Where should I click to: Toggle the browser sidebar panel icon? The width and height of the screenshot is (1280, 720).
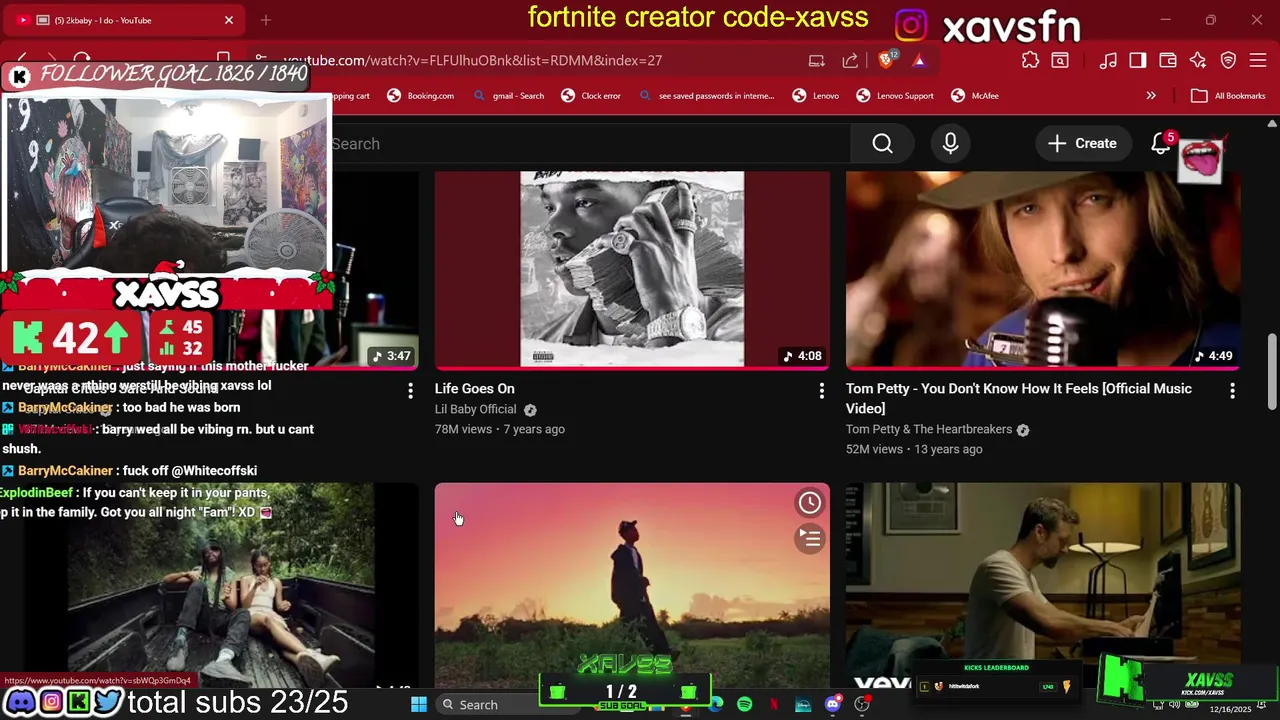click(x=1138, y=60)
